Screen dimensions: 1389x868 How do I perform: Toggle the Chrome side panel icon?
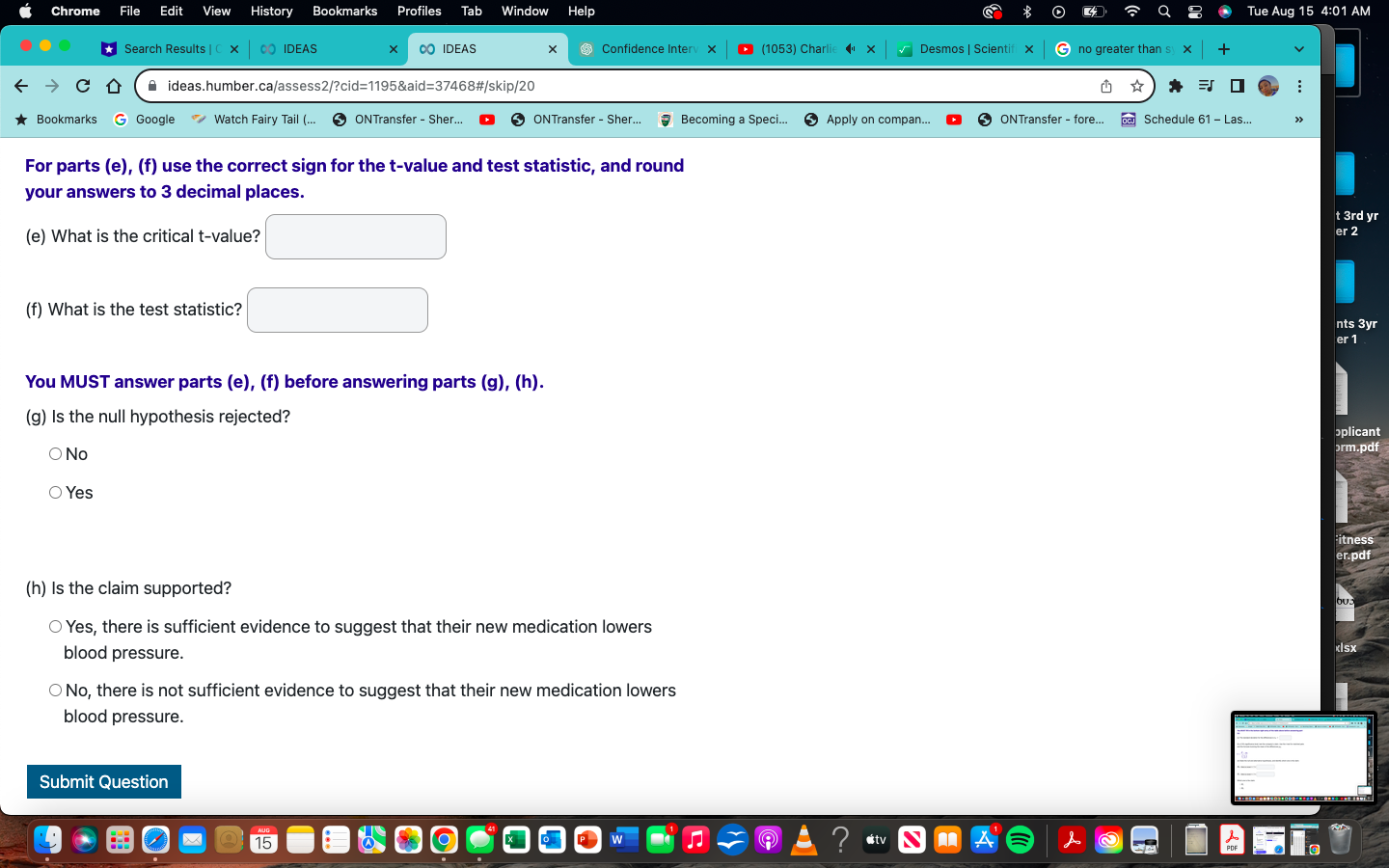[x=1237, y=86]
